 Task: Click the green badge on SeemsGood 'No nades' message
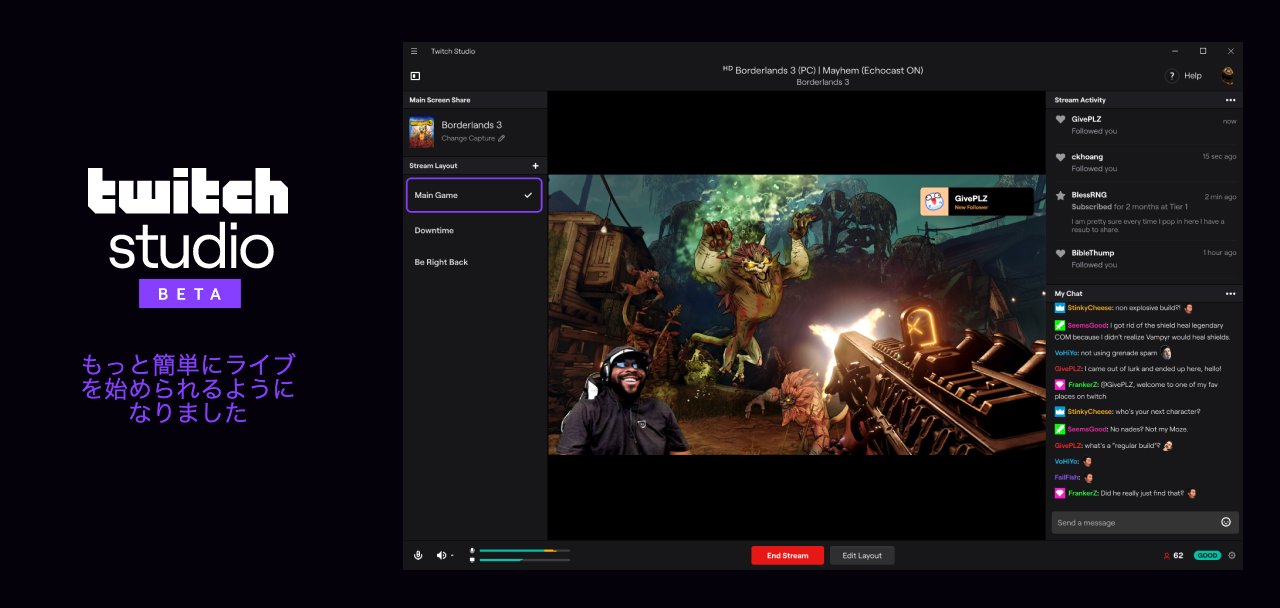[x=1060, y=429]
